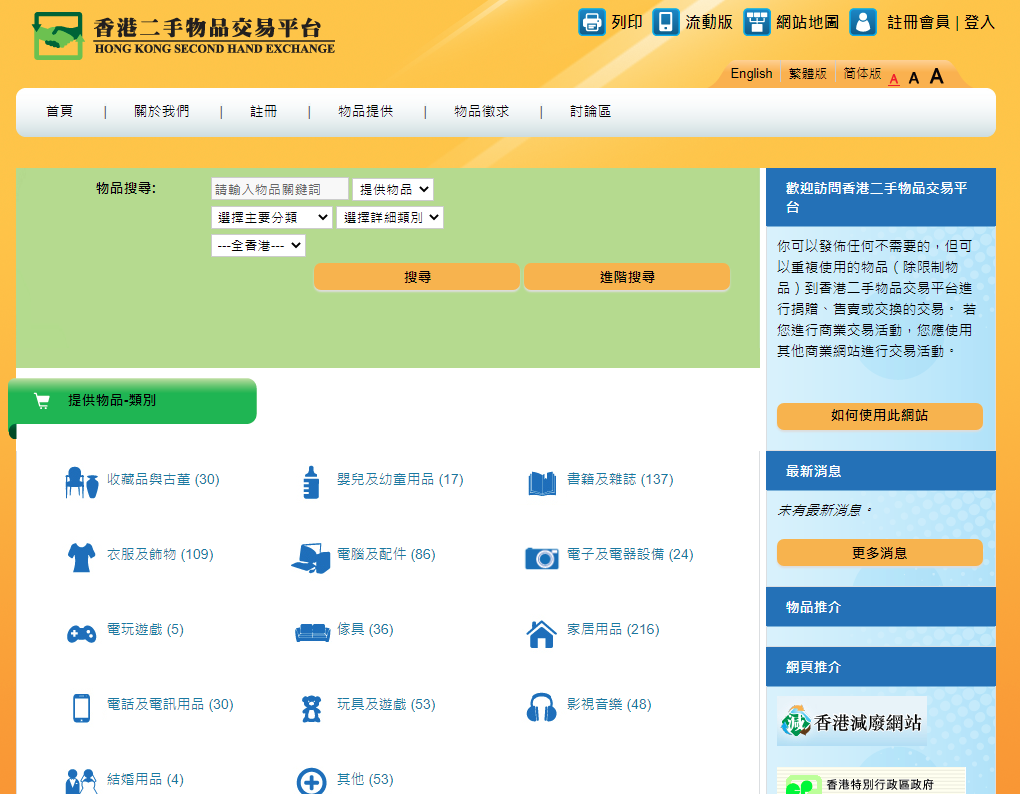
Task: Open the site map icon
Action: click(x=757, y=22)
